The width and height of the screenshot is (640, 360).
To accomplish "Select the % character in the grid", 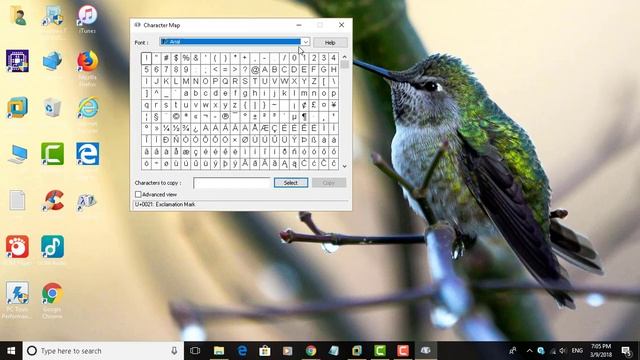I will coord(186,58).
